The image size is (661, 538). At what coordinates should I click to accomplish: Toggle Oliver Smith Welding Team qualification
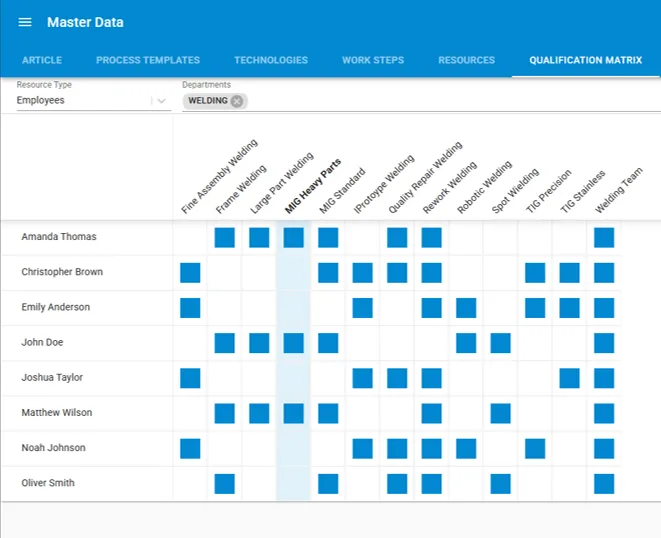coord(604,484)
